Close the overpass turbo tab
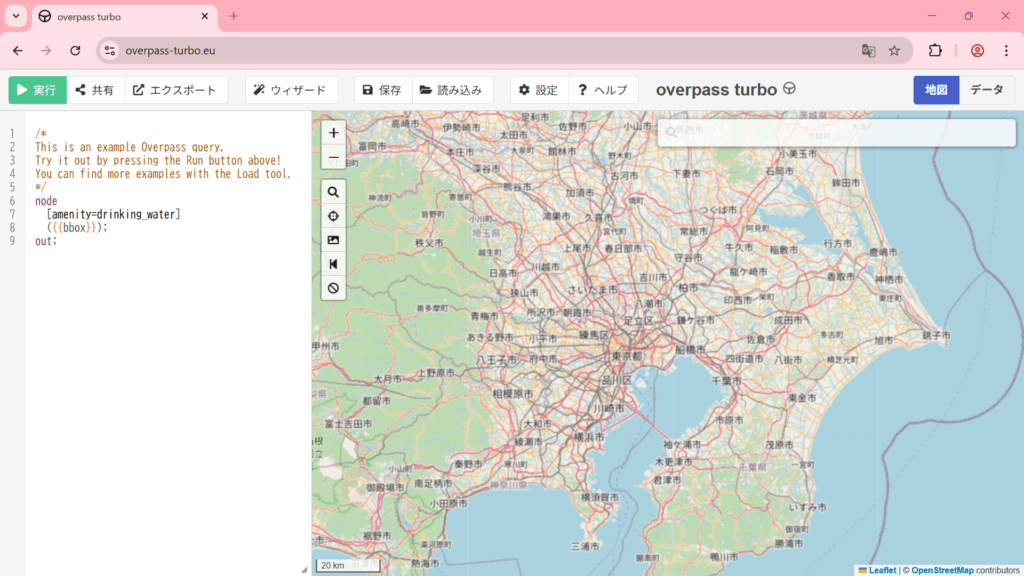The image size is (1024, 576). [204, 16]
